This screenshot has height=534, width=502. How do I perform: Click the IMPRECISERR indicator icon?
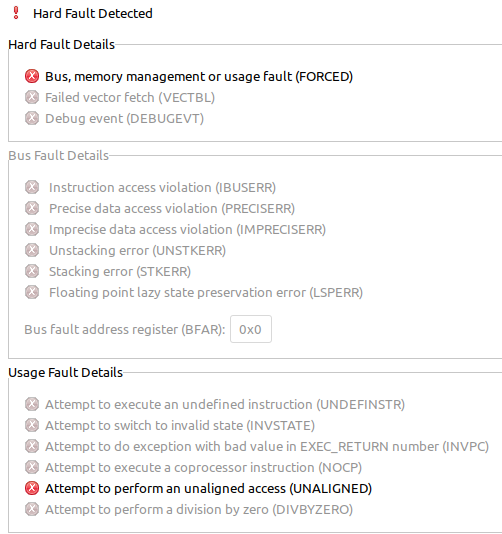pyautogui.click(x=32, y=229)
